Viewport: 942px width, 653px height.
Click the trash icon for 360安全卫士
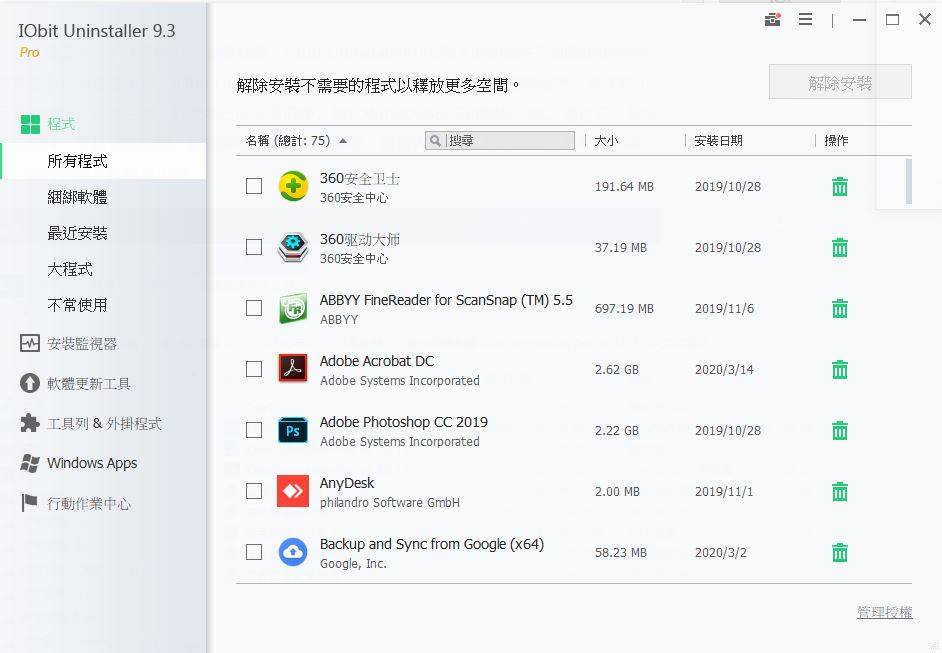click(x=840, y=187)
